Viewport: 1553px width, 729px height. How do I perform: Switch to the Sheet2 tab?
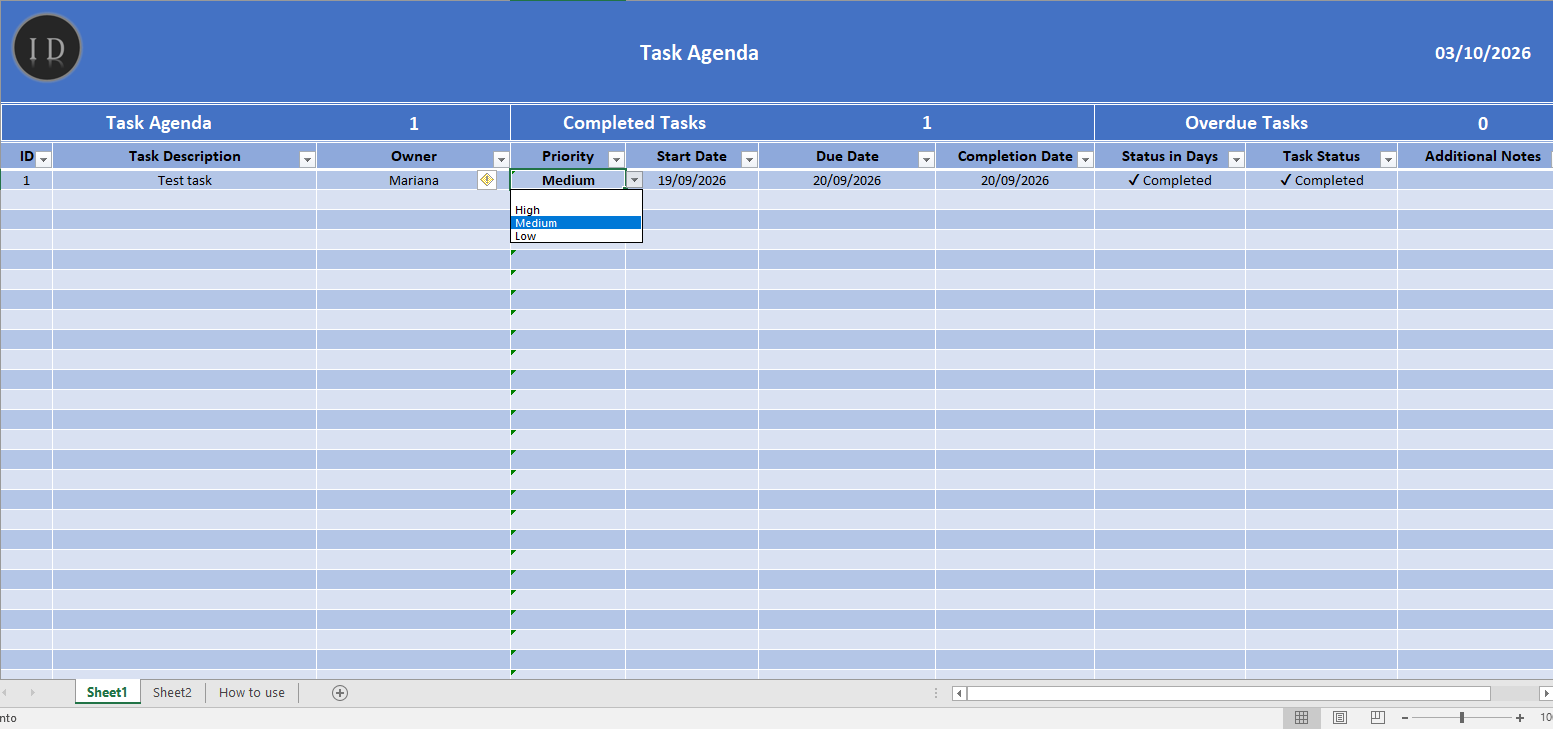click(172, 693)
